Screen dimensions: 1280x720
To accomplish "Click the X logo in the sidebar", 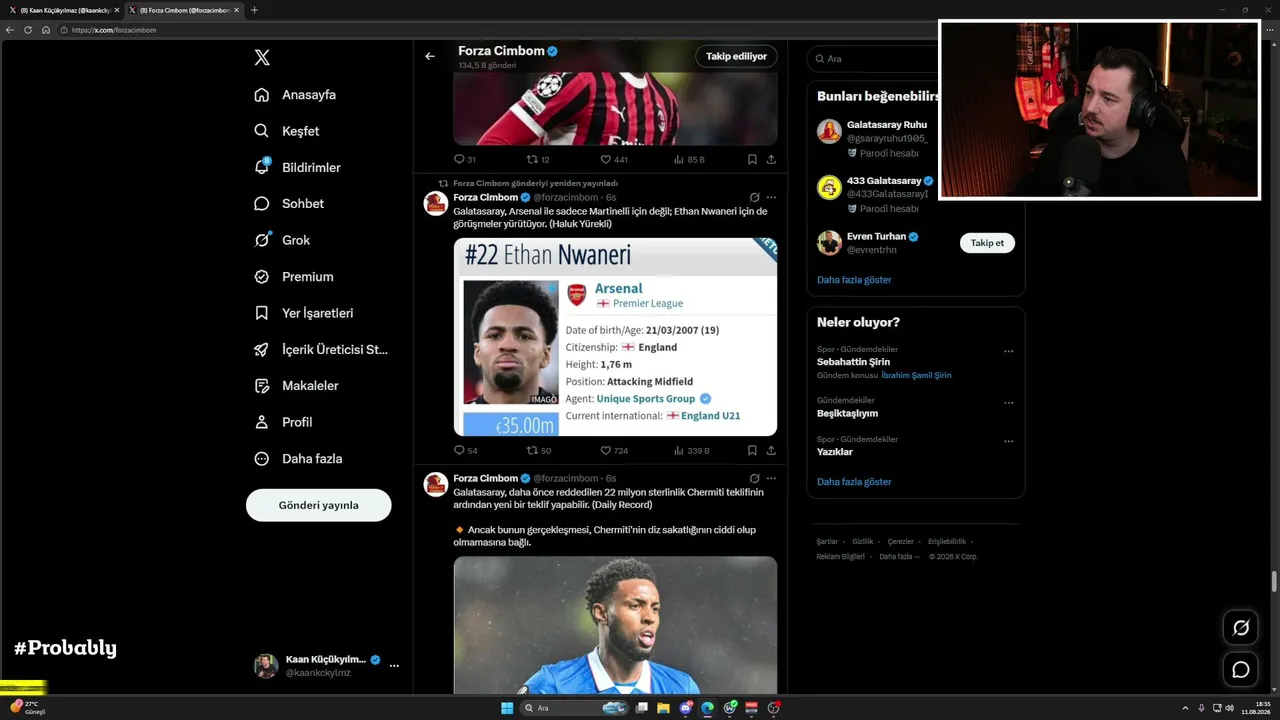I will [x=262, y=57].
